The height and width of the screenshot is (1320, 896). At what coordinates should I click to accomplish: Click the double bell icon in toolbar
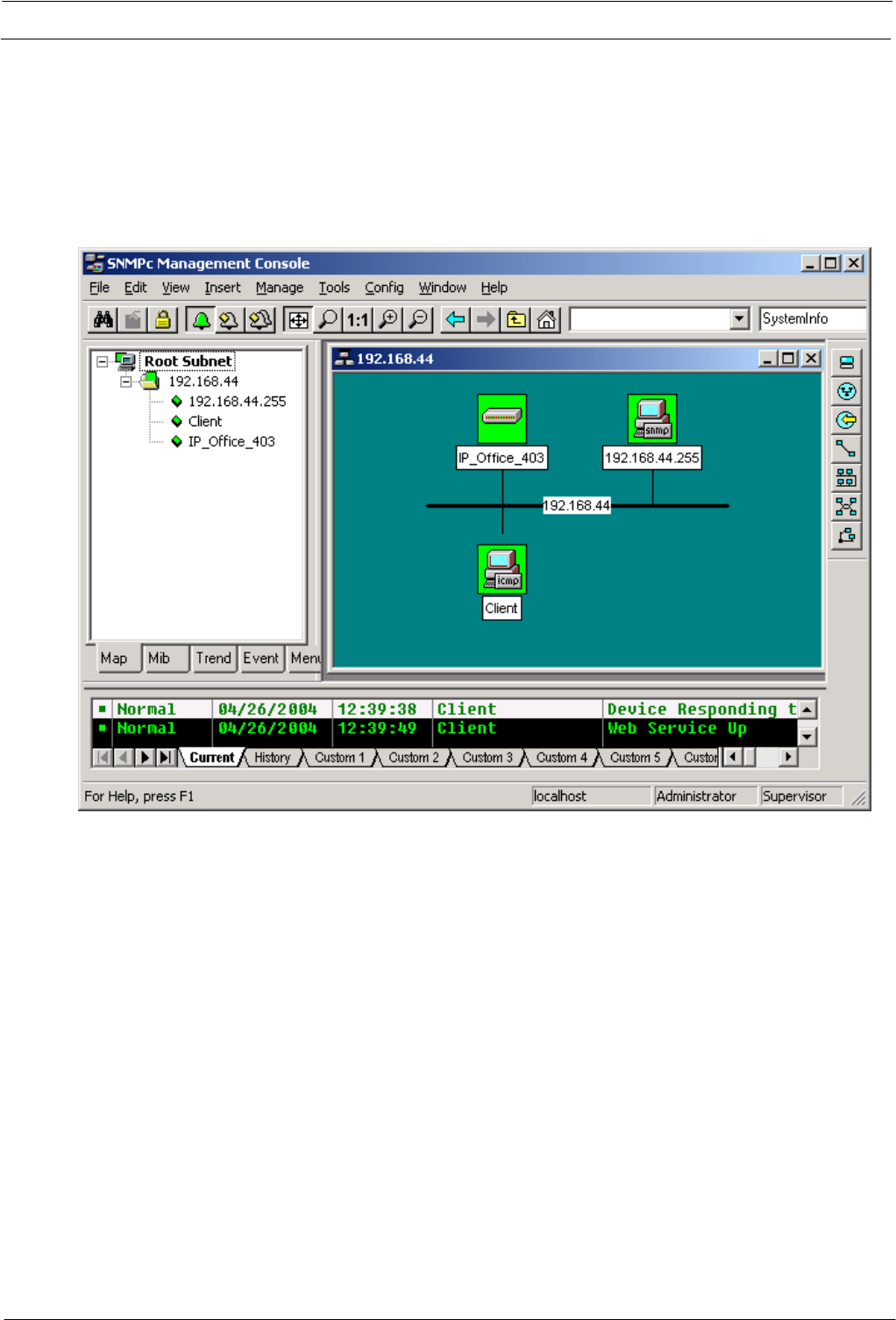tap(260, 320)
